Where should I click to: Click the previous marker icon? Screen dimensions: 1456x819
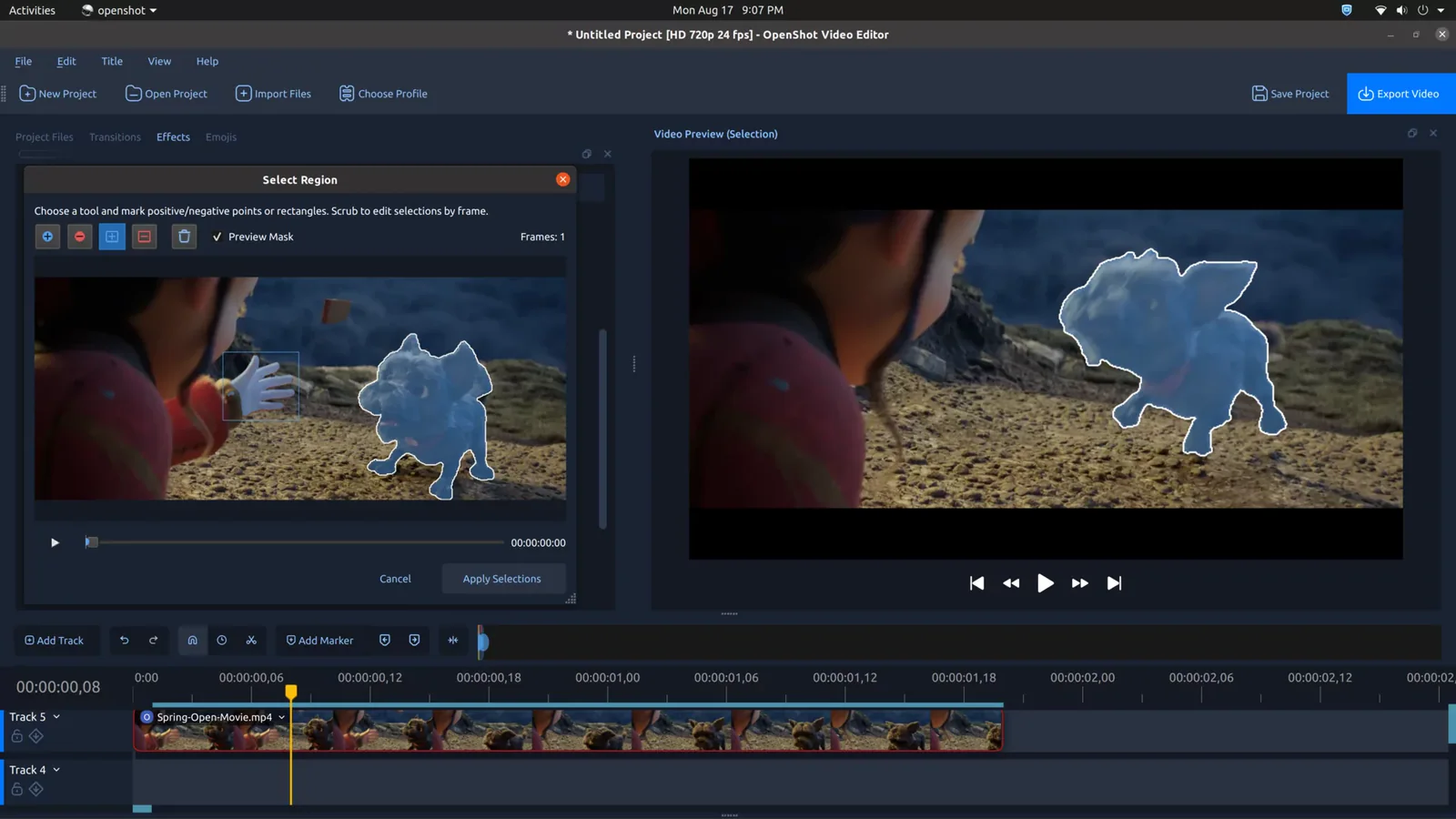click(385, 641)
